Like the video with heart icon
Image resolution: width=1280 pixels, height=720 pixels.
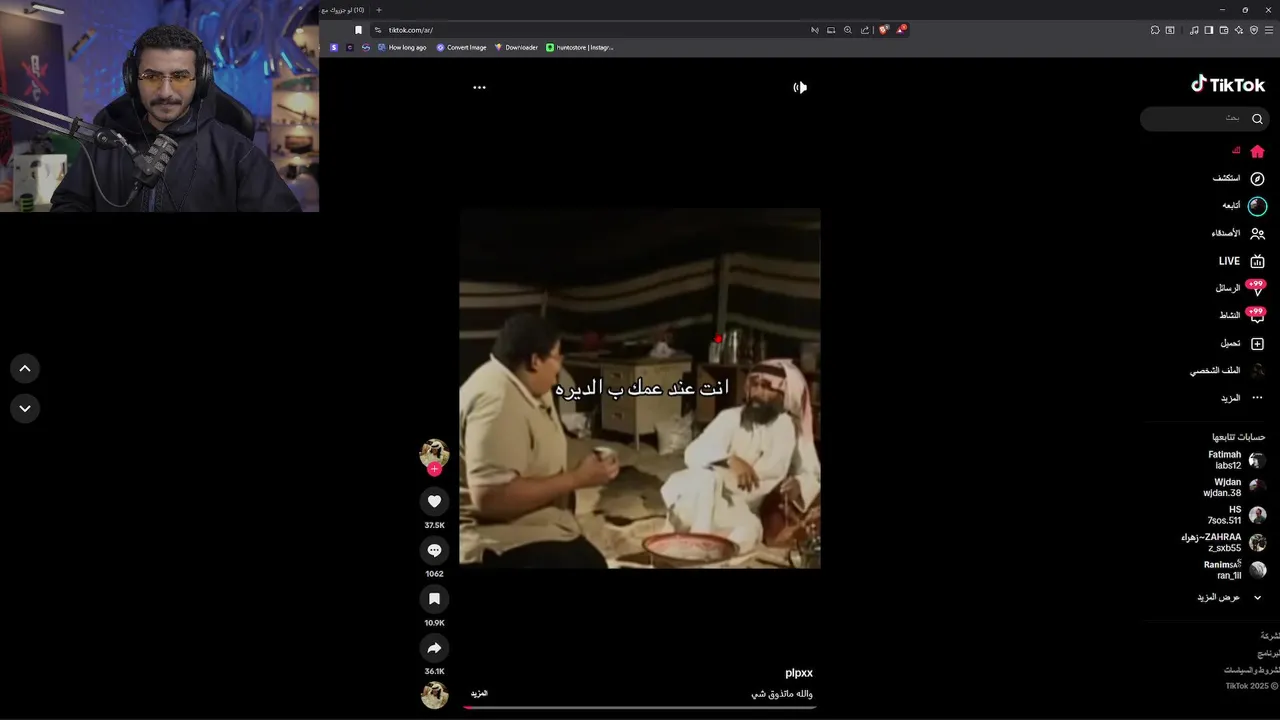coord(434,501)
